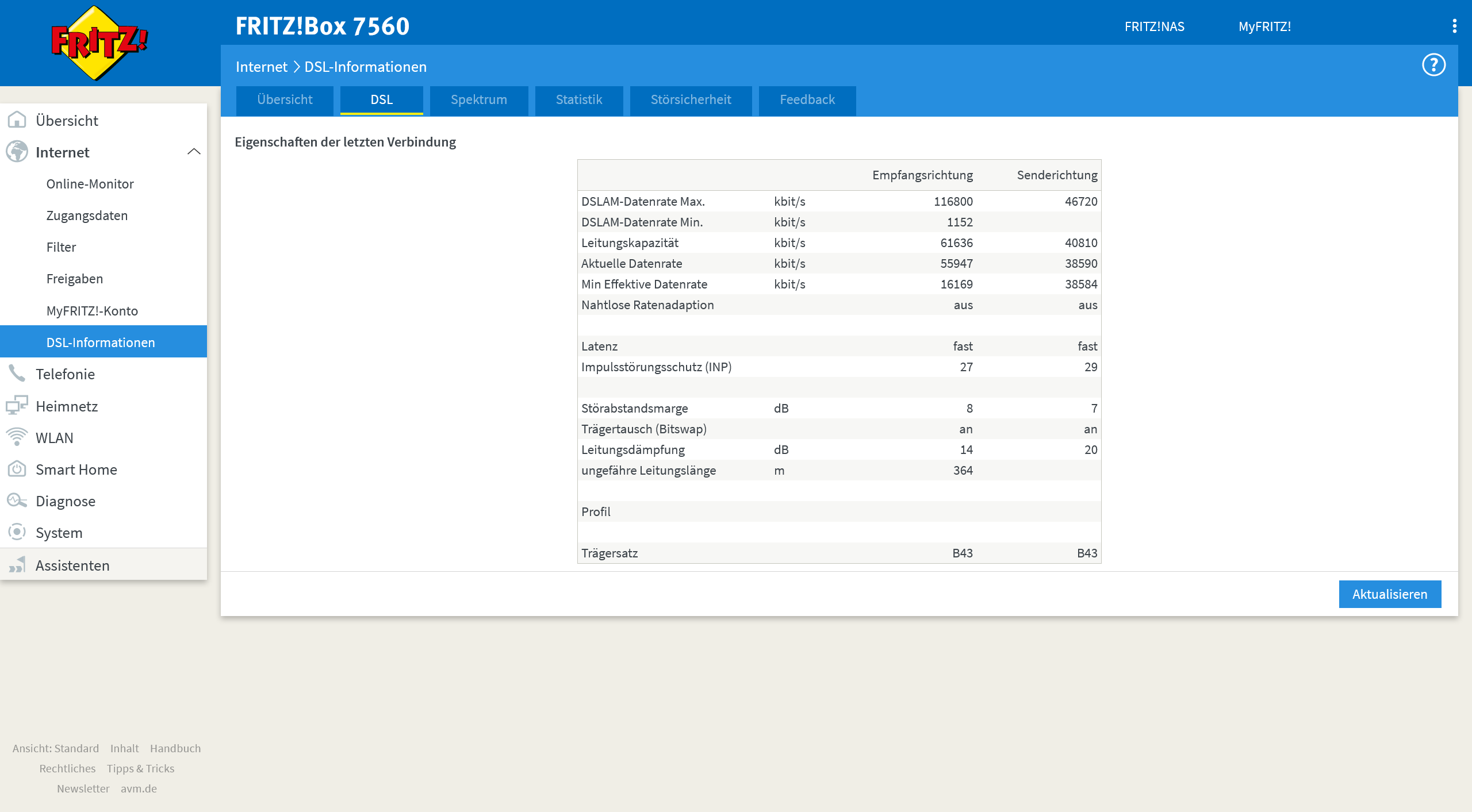The height and width of the screenshot is (812, 1472).
Task: Expand the Assistenten sidebar entry
Action: [72, 565]
